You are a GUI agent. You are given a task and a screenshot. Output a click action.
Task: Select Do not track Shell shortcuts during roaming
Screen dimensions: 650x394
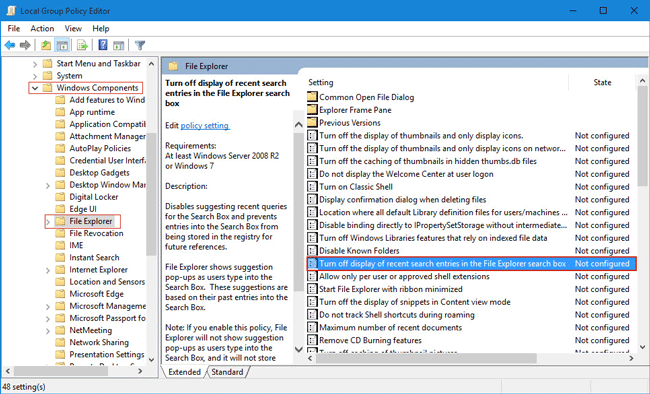click(396, 314)
